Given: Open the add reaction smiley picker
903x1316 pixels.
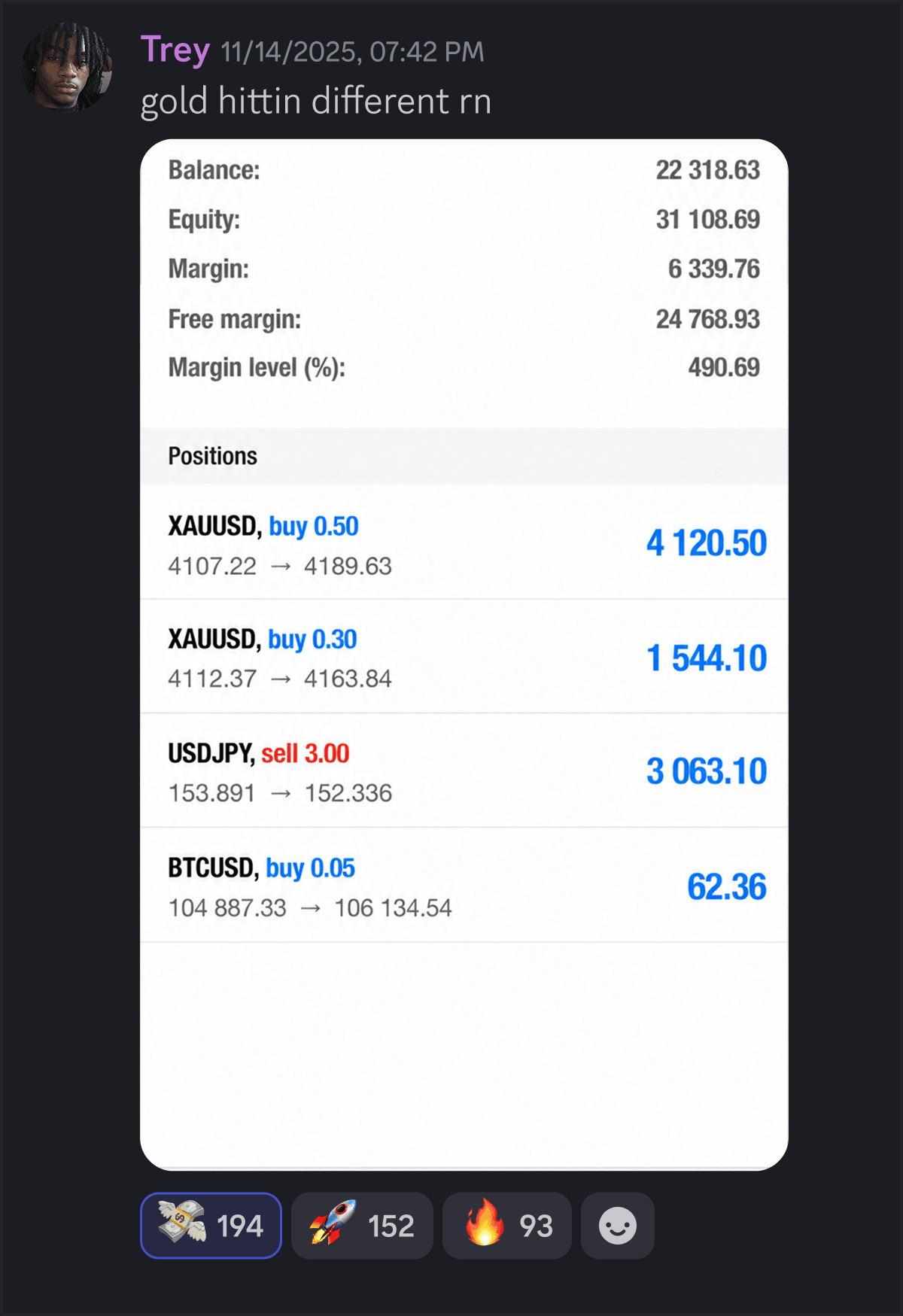Looking at the screenshot, I should [618, 1225].
